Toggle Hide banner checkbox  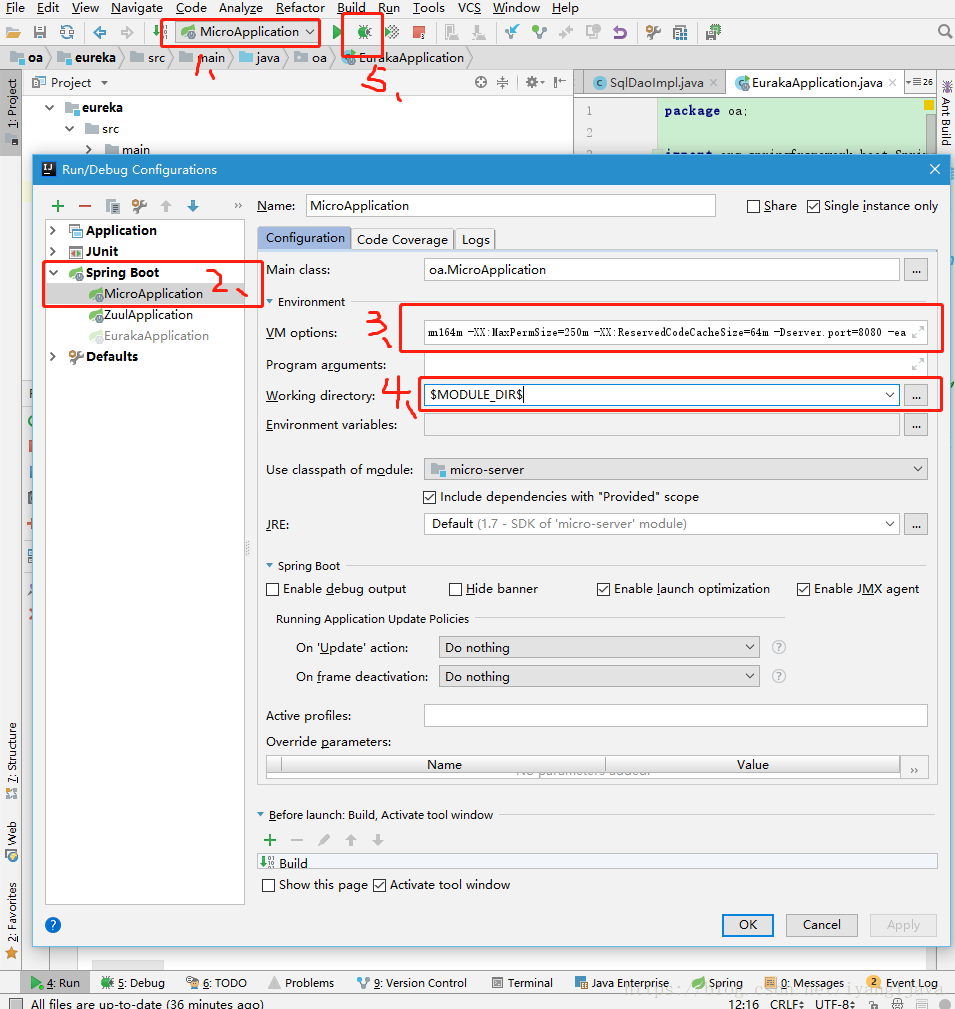(x=455, y=589)
